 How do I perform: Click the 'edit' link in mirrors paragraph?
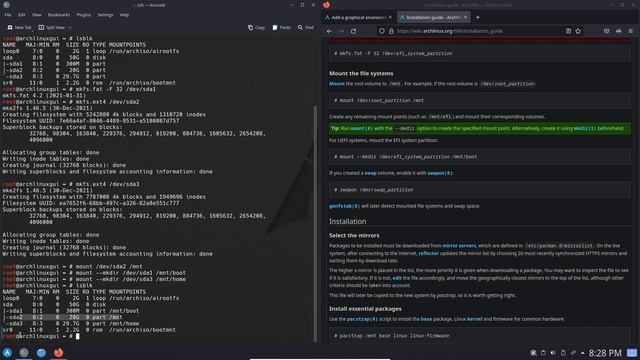[397, 278]
